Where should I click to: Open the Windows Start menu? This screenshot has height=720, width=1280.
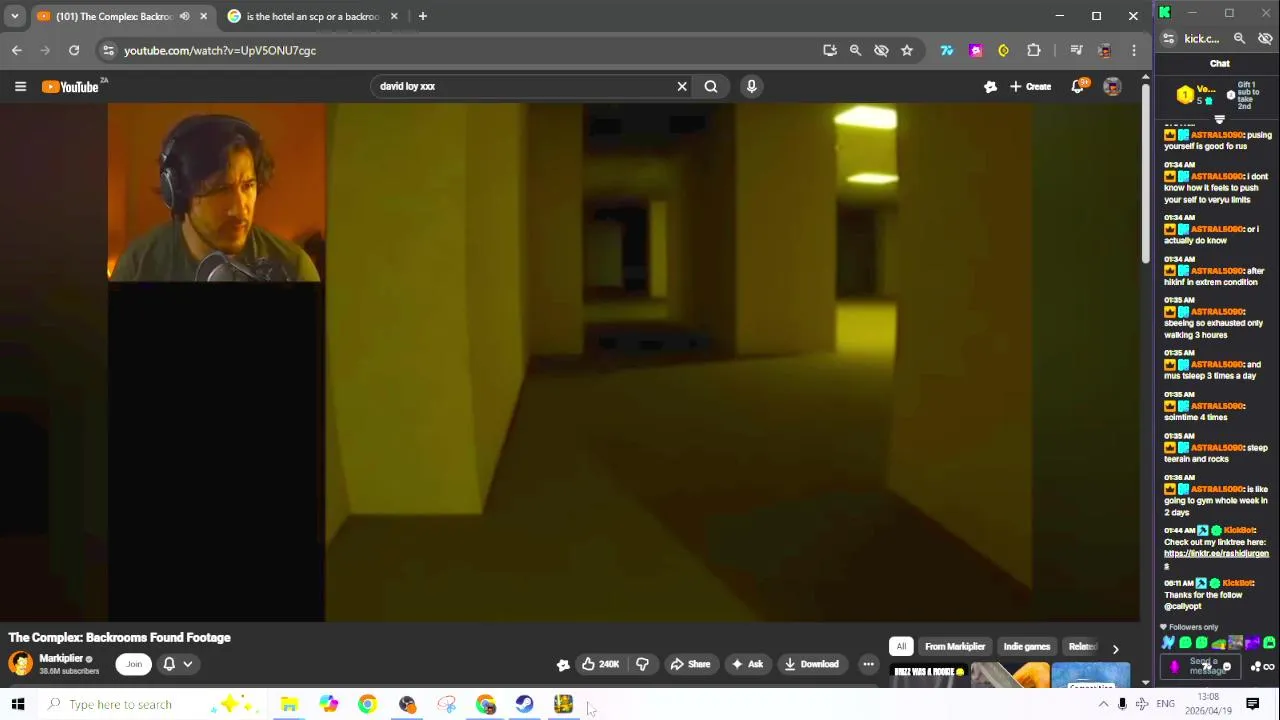click(18, 704)
